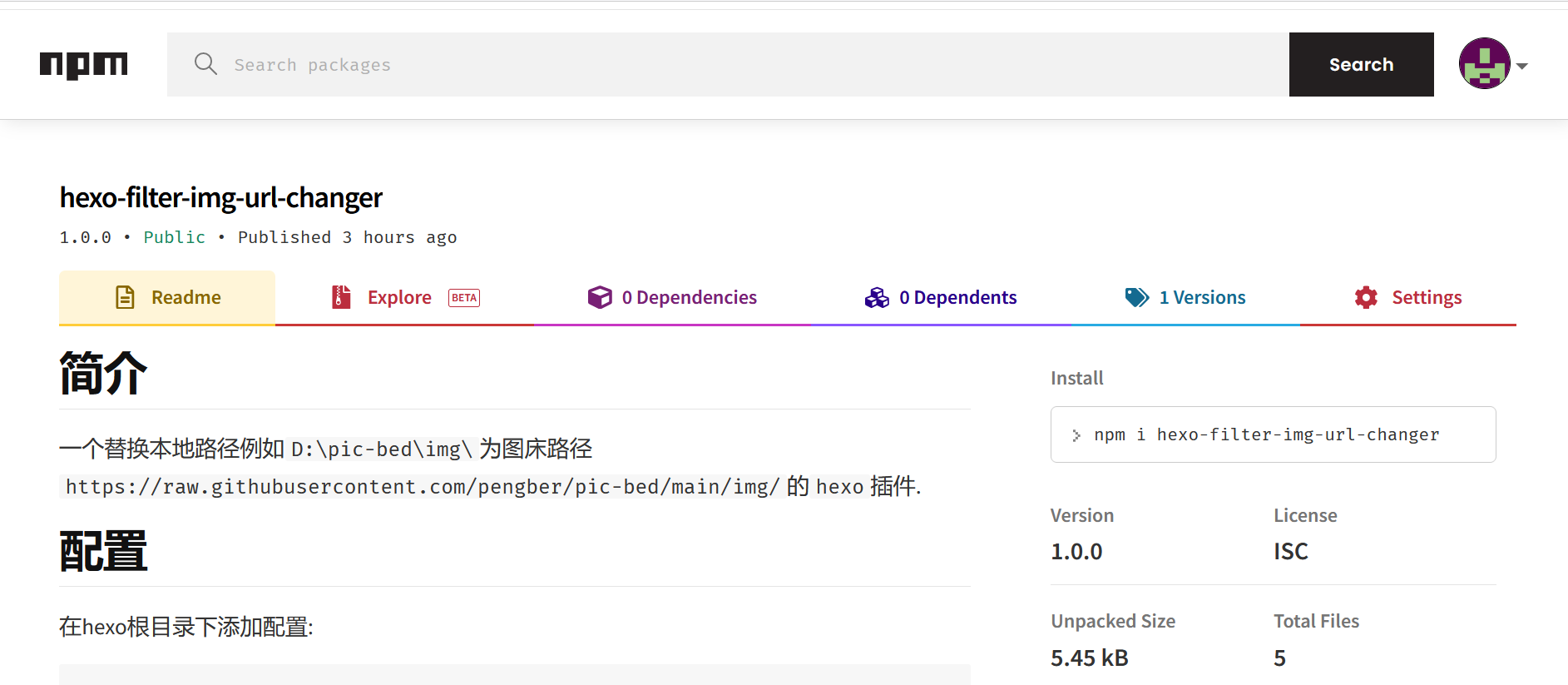Click the license value ISC
This screenshot has width=1568, height=685.
pyautogui.click(x=1291, y=551)
